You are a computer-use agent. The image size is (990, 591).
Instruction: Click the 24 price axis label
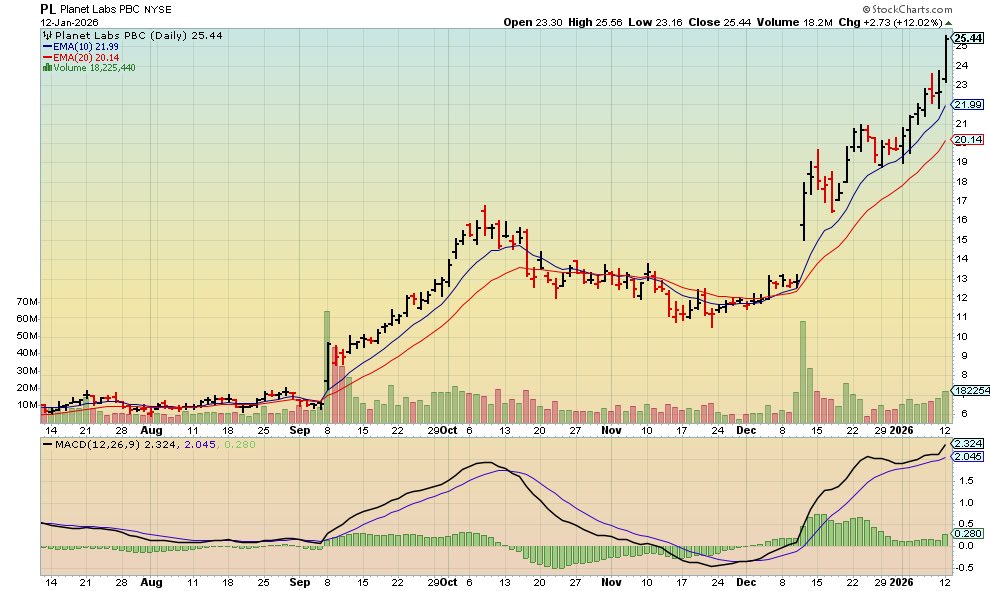pos(962,66)
